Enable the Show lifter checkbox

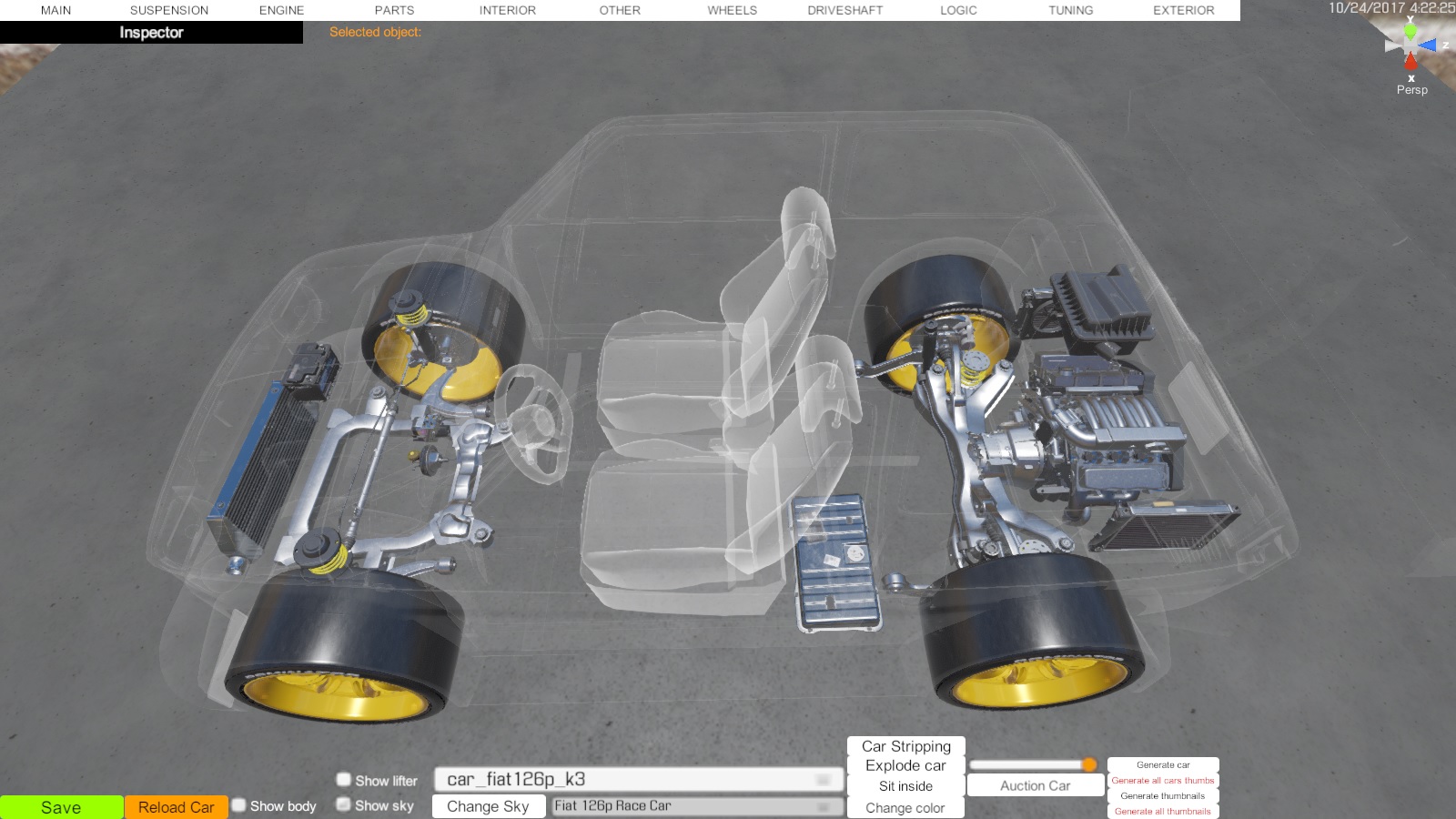tap(344, 780)
